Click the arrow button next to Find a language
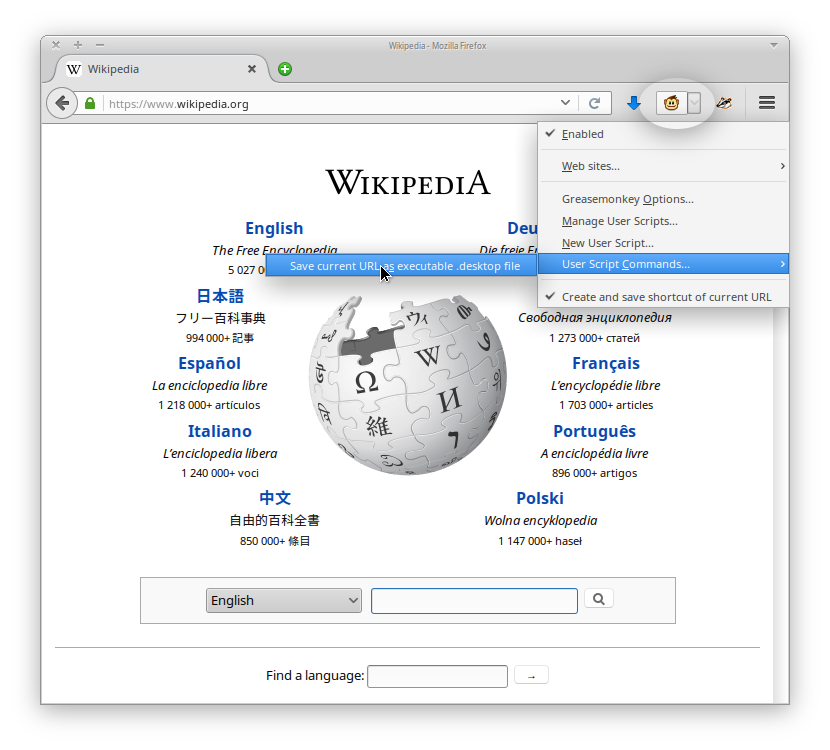The image size is (830, 750). click(531, 675)
